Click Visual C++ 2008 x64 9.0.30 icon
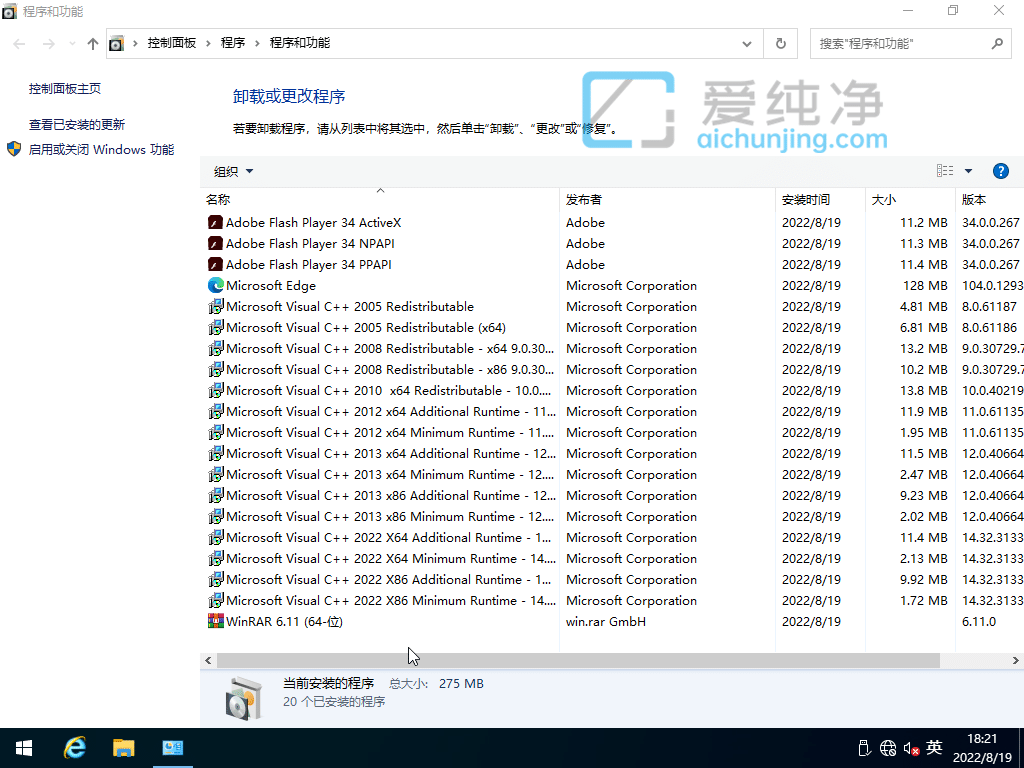 [x=216, y=348]
